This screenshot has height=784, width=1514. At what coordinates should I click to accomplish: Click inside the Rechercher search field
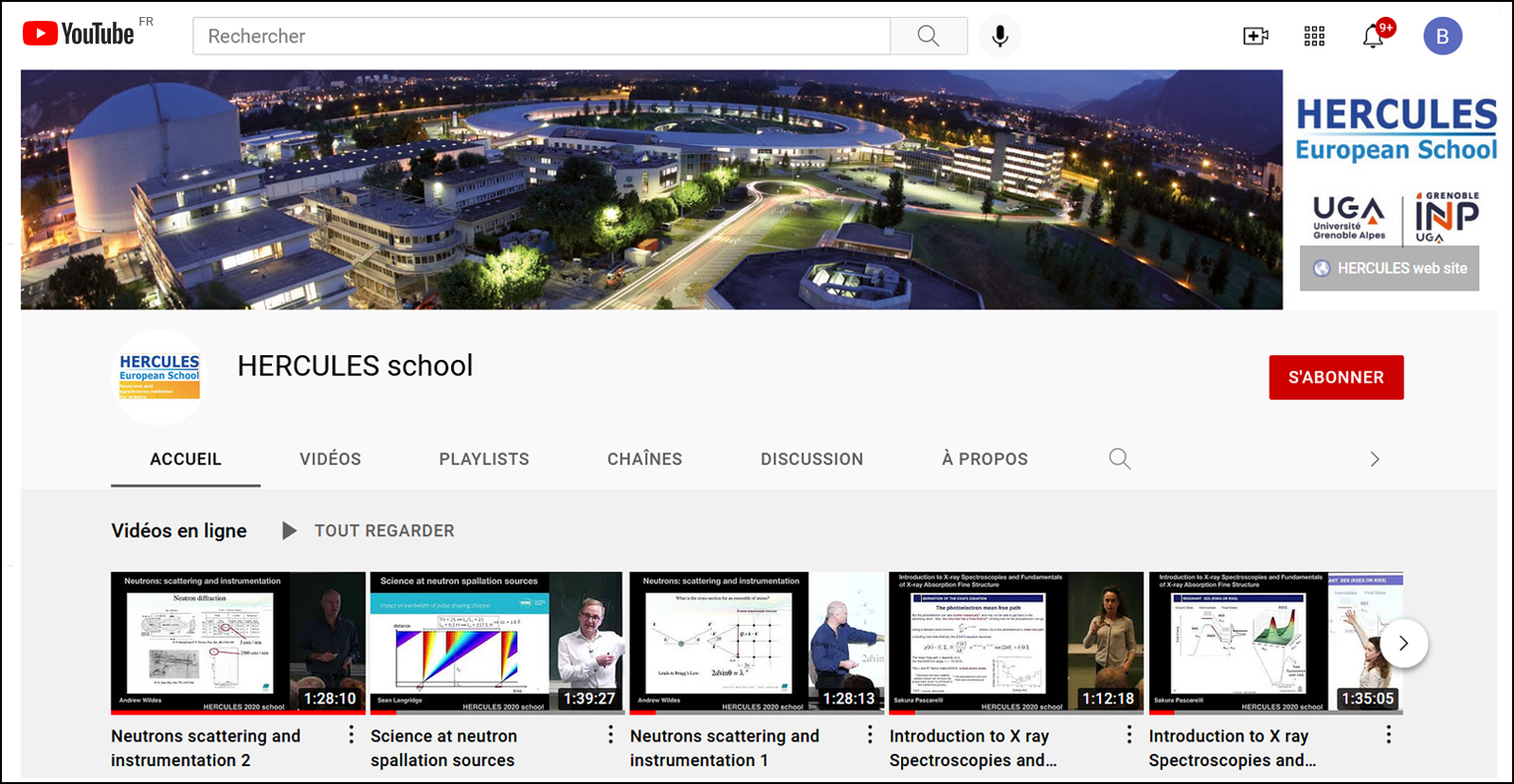[x=542, y=36]
